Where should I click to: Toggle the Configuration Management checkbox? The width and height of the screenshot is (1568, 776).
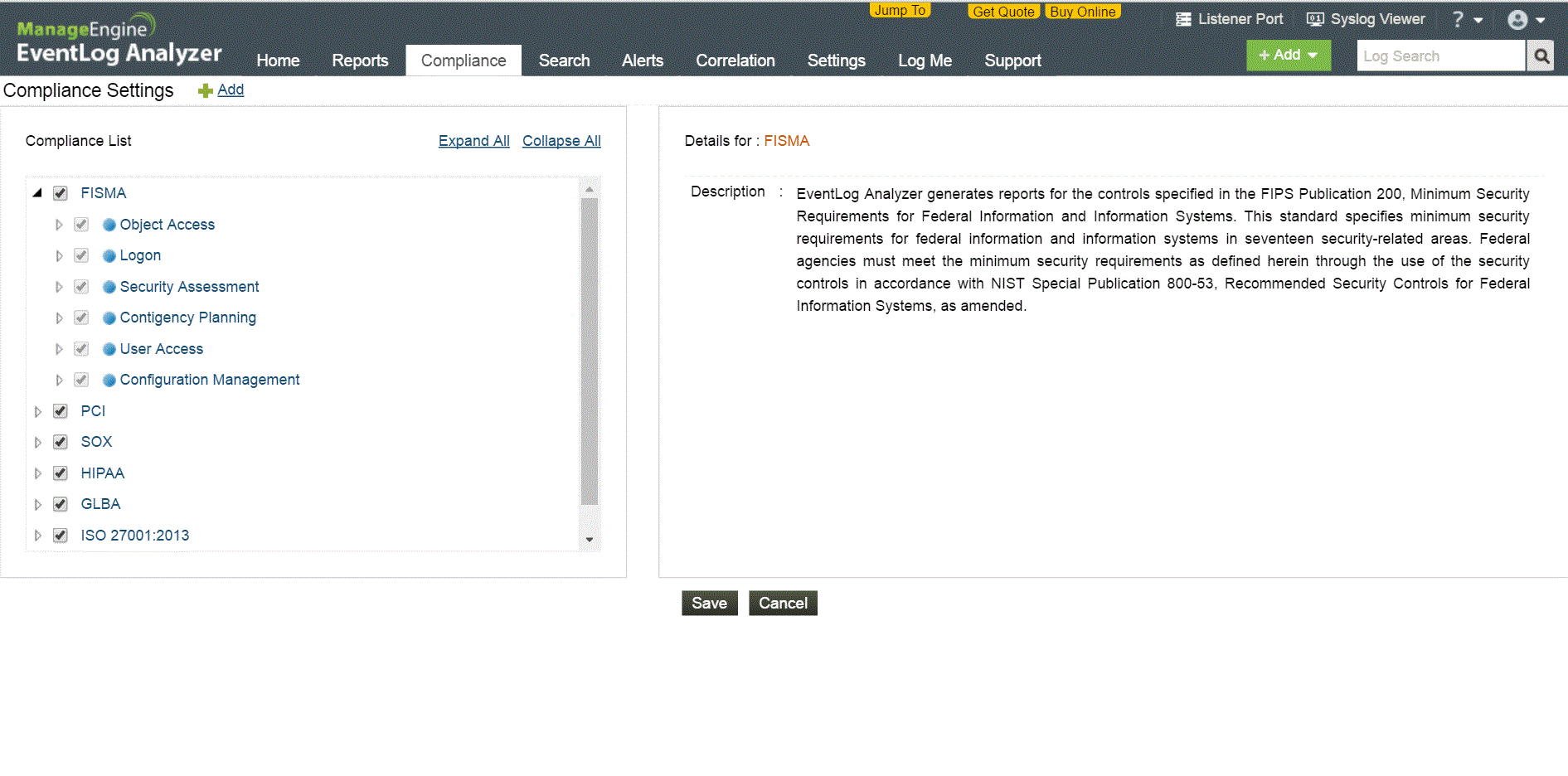(x=81, y=380)
